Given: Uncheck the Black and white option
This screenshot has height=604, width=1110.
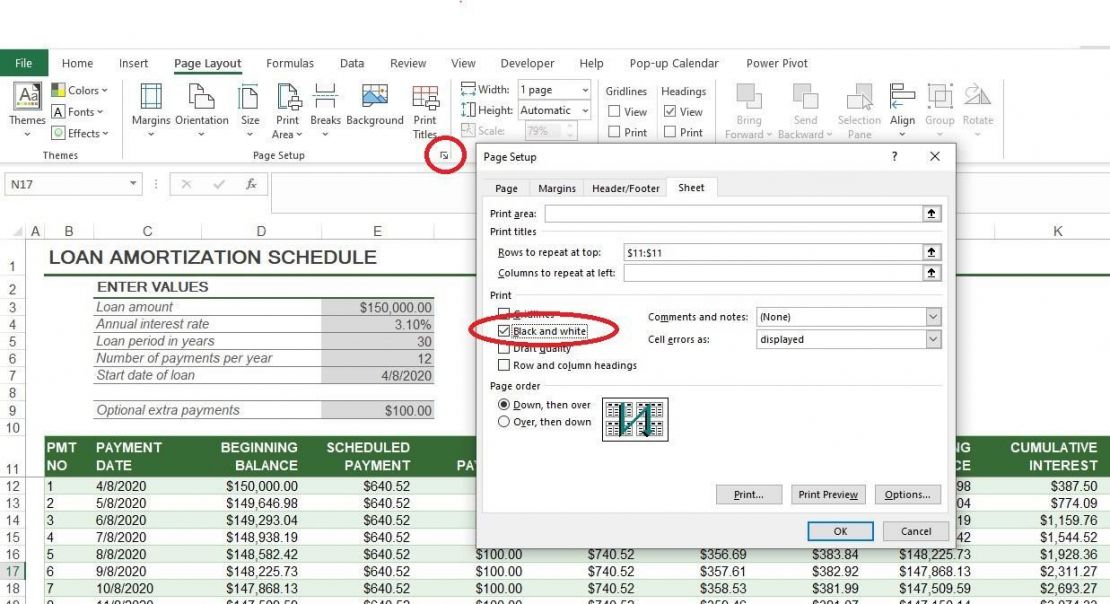Looking at the screenshot, I should click(x=505, y=330).
